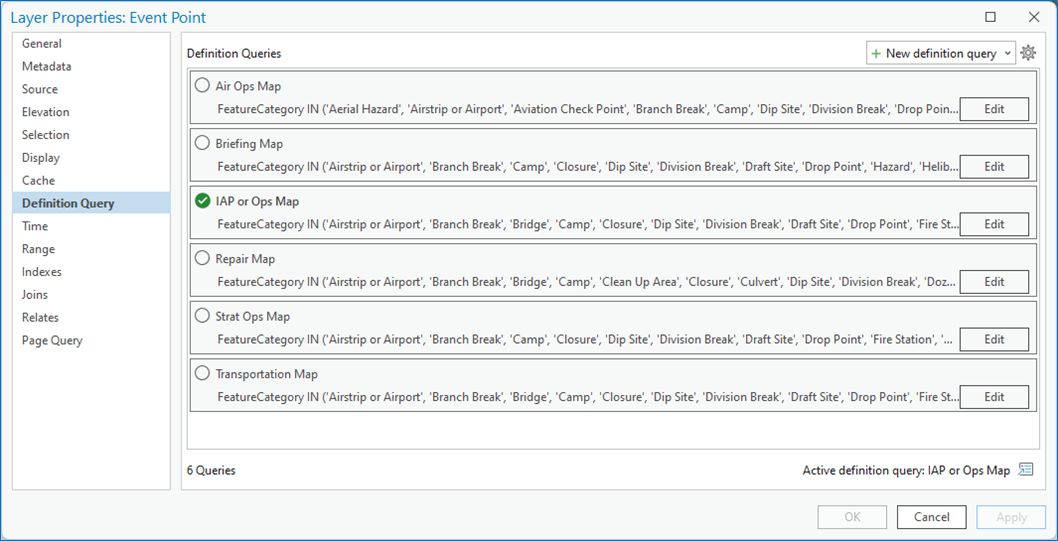Expand the New definition query dropdown arrow
Viewport: 1058px width, 541px height.
coord(1007,53)
